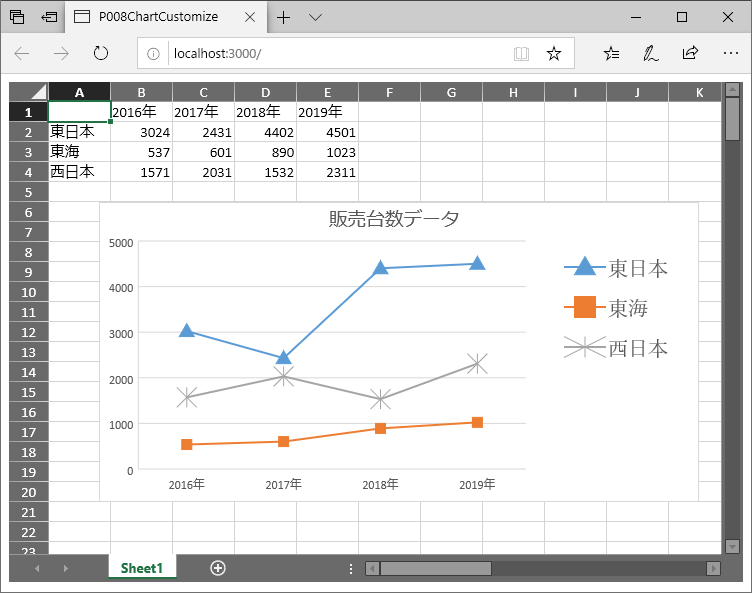
Task: Click the vertical scrollbar thumb
Action: click(x=732, y=119)
